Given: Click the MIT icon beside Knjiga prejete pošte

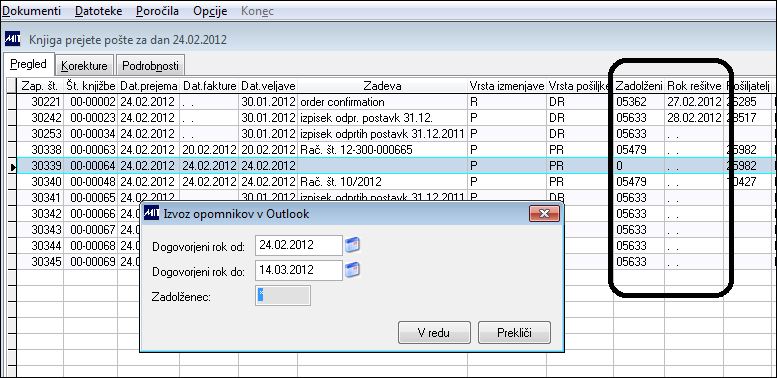Looking at the screenshot, I should 12,39.
